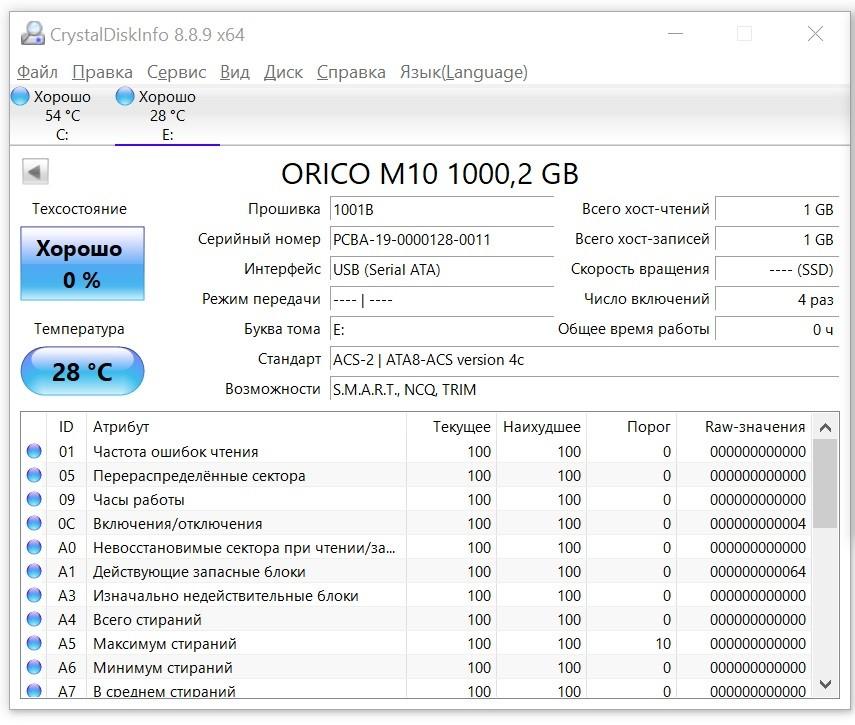Click the serial number field
This screenshot has width=855, height=725.
pos(440,240)
